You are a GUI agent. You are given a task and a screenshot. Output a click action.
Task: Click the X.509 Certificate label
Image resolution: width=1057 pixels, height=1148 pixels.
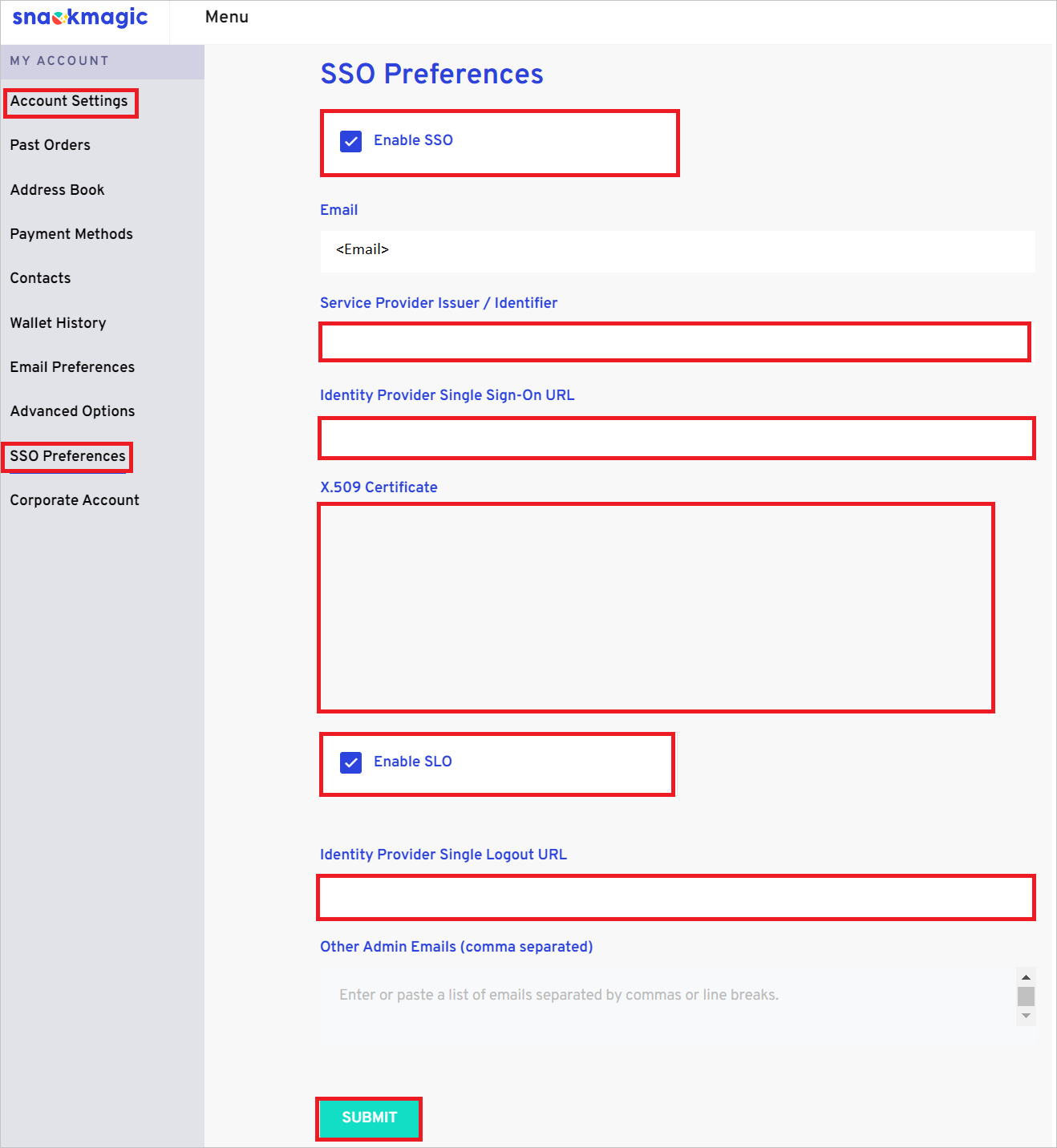pyautogui.click(x=379, y=487)
